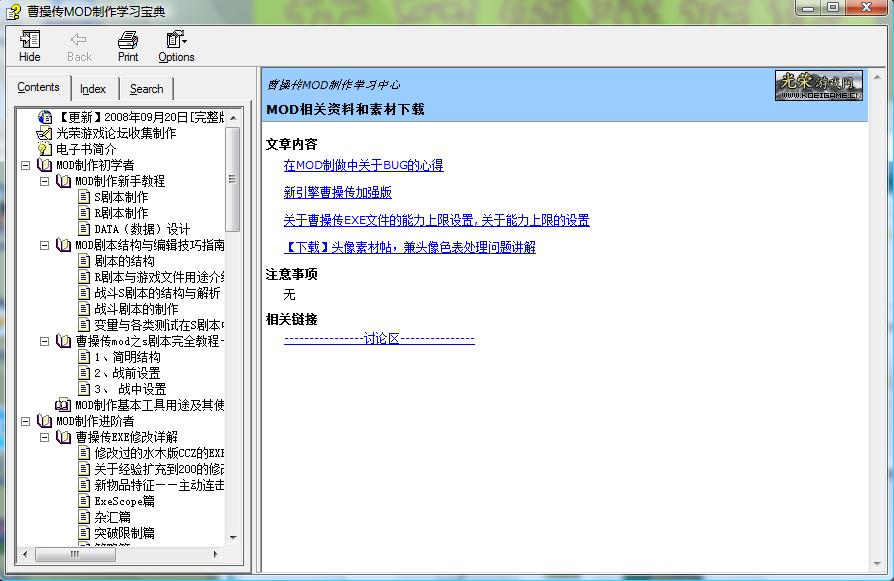This screenshot has width=894, height=581.
Task: Click the book icon of 曹操传EXE修改详解
Action: (x=63, y=437)
